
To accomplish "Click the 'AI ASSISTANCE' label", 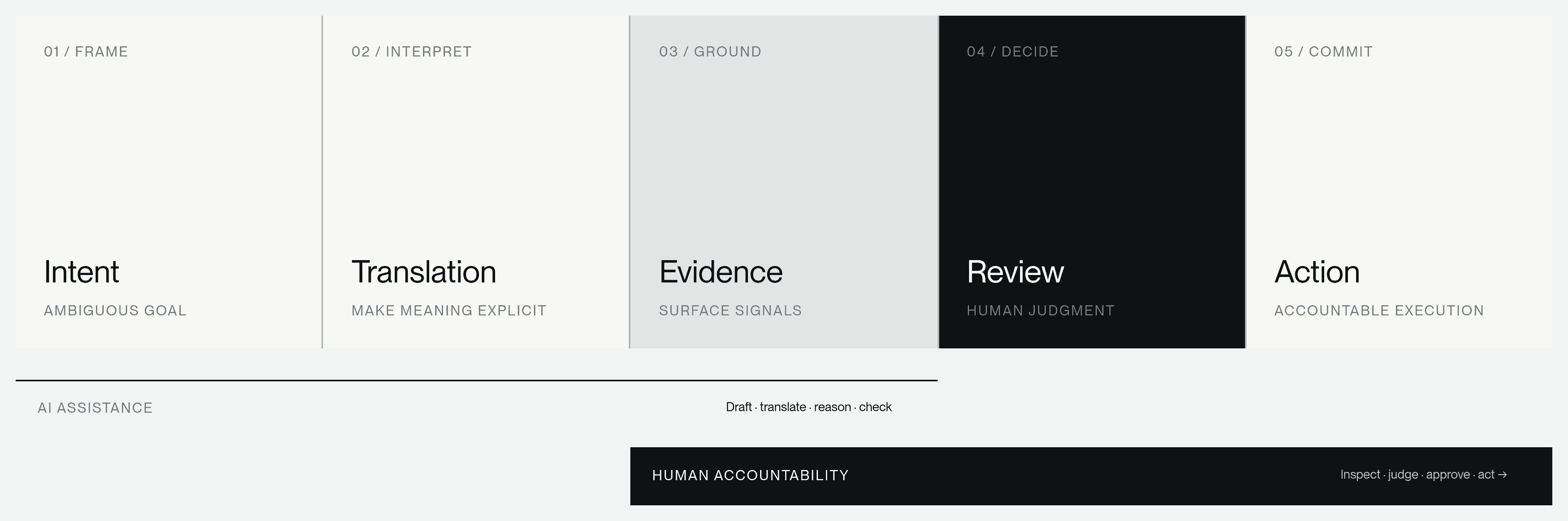I will click(x=95, y=408).
